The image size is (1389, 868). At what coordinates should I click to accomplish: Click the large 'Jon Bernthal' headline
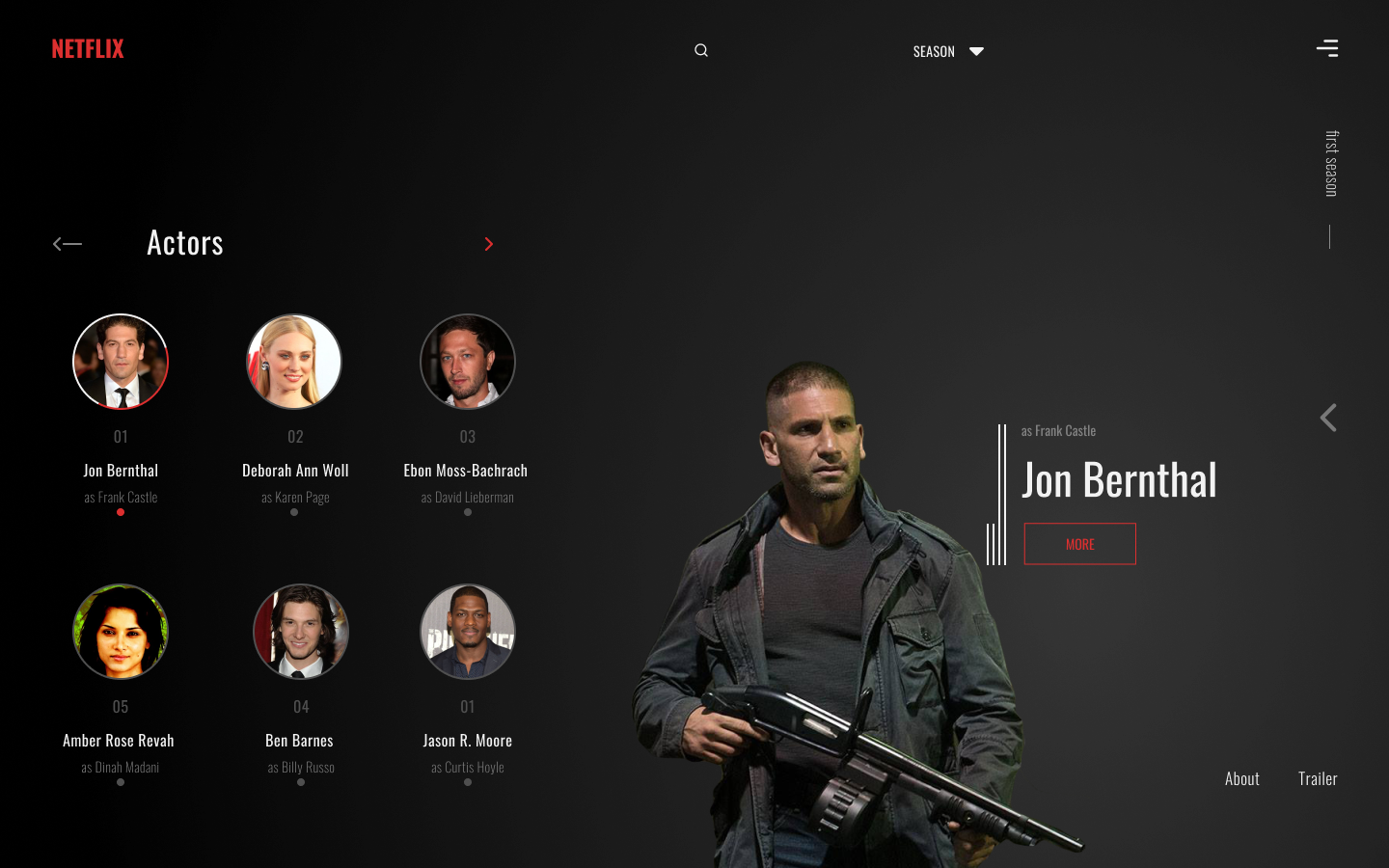1119,480
